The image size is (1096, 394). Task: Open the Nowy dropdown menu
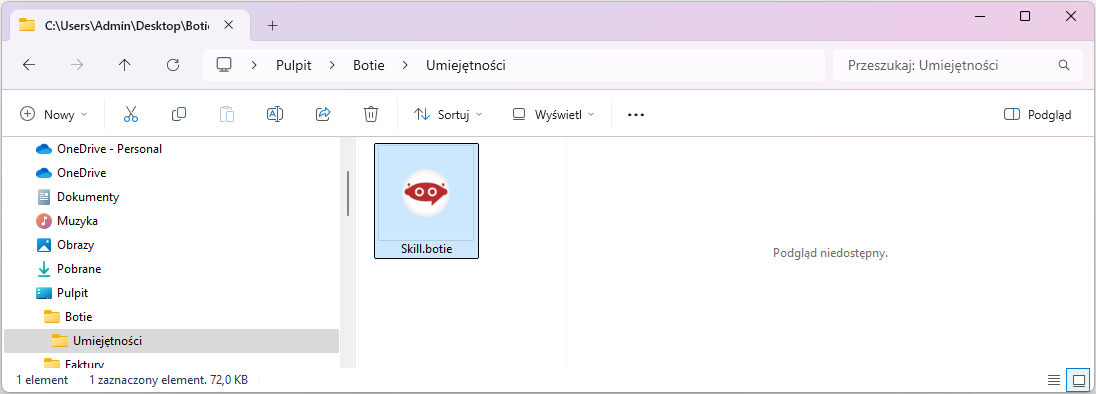[x=55, y=115]
